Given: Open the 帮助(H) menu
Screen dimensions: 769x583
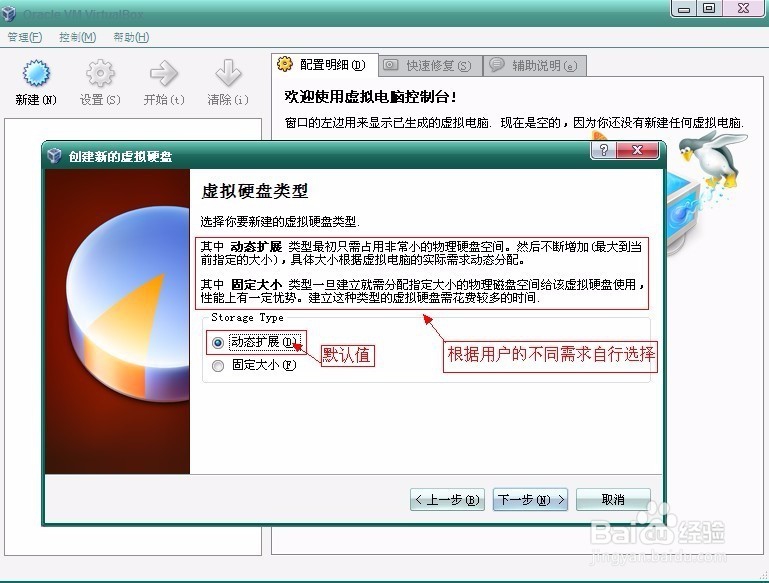Looking at the screenshot, I should (131, 37).
